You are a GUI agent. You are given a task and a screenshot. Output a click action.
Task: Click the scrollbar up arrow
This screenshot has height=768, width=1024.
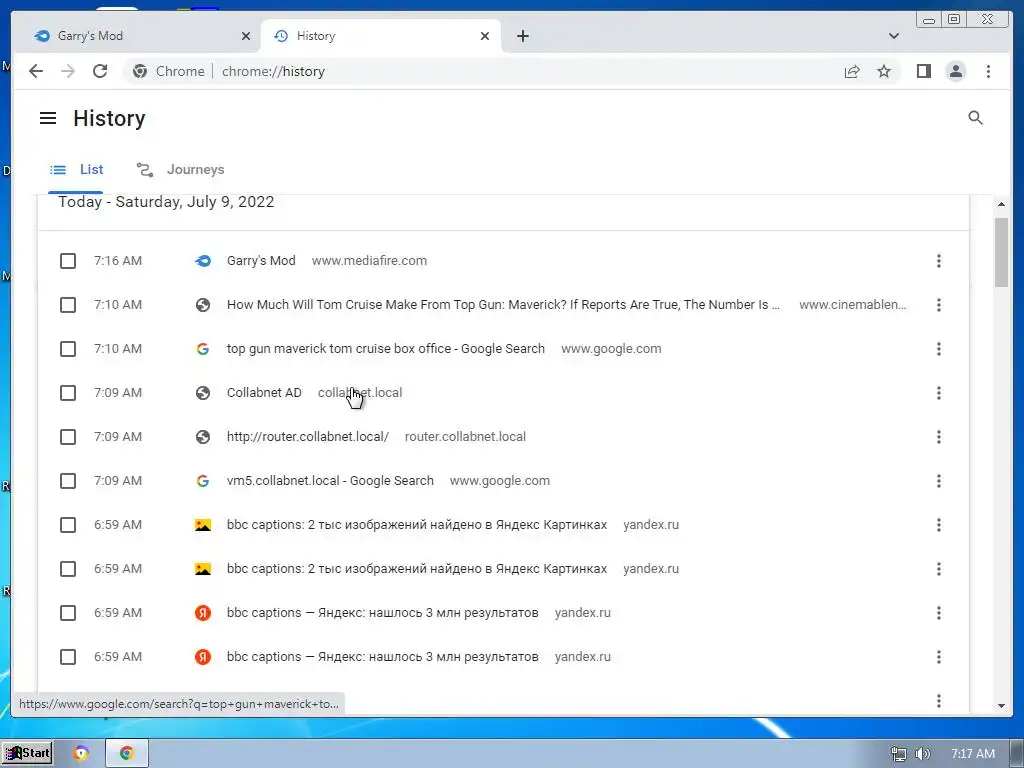(x=1001, y=204)
